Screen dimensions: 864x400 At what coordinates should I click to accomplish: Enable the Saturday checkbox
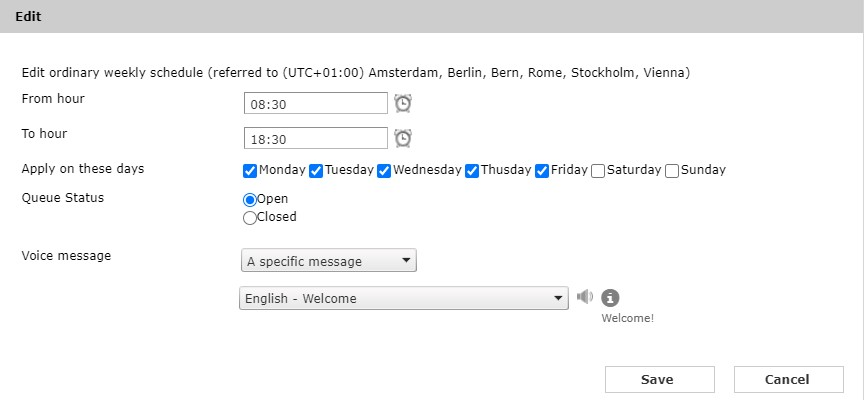coord(598,170)
